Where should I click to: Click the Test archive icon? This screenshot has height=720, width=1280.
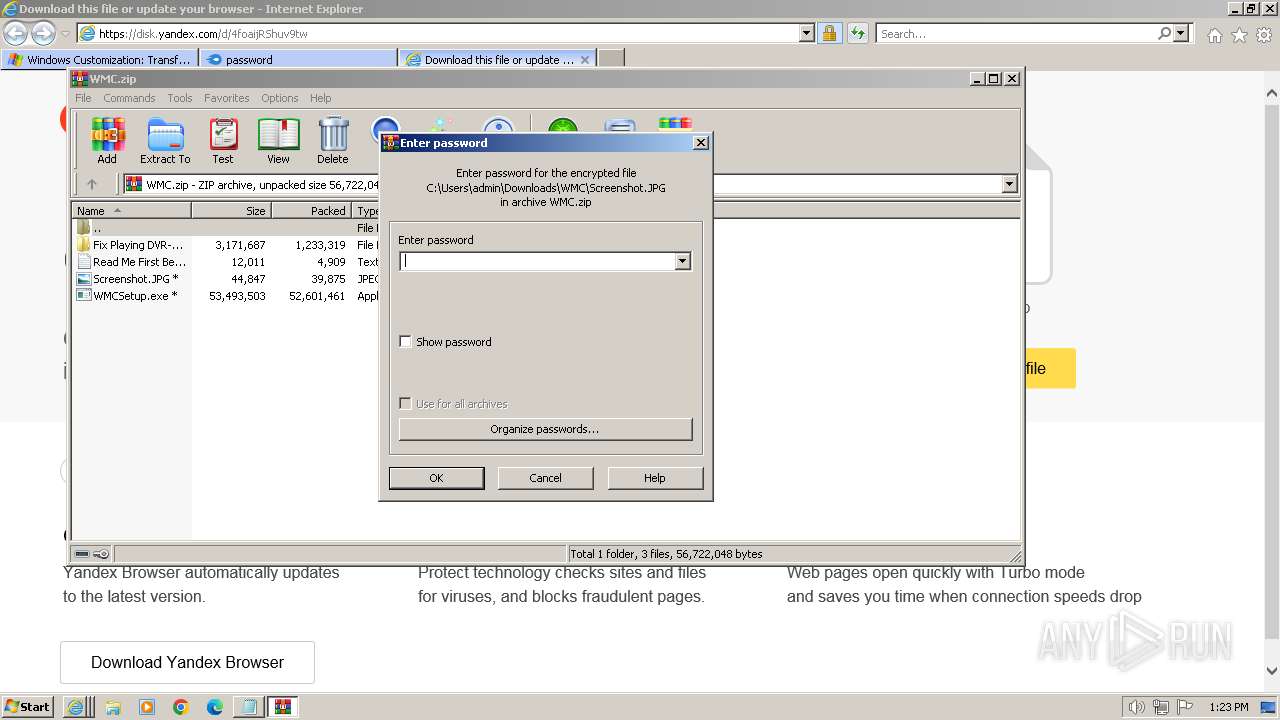[x=223, y=141]
